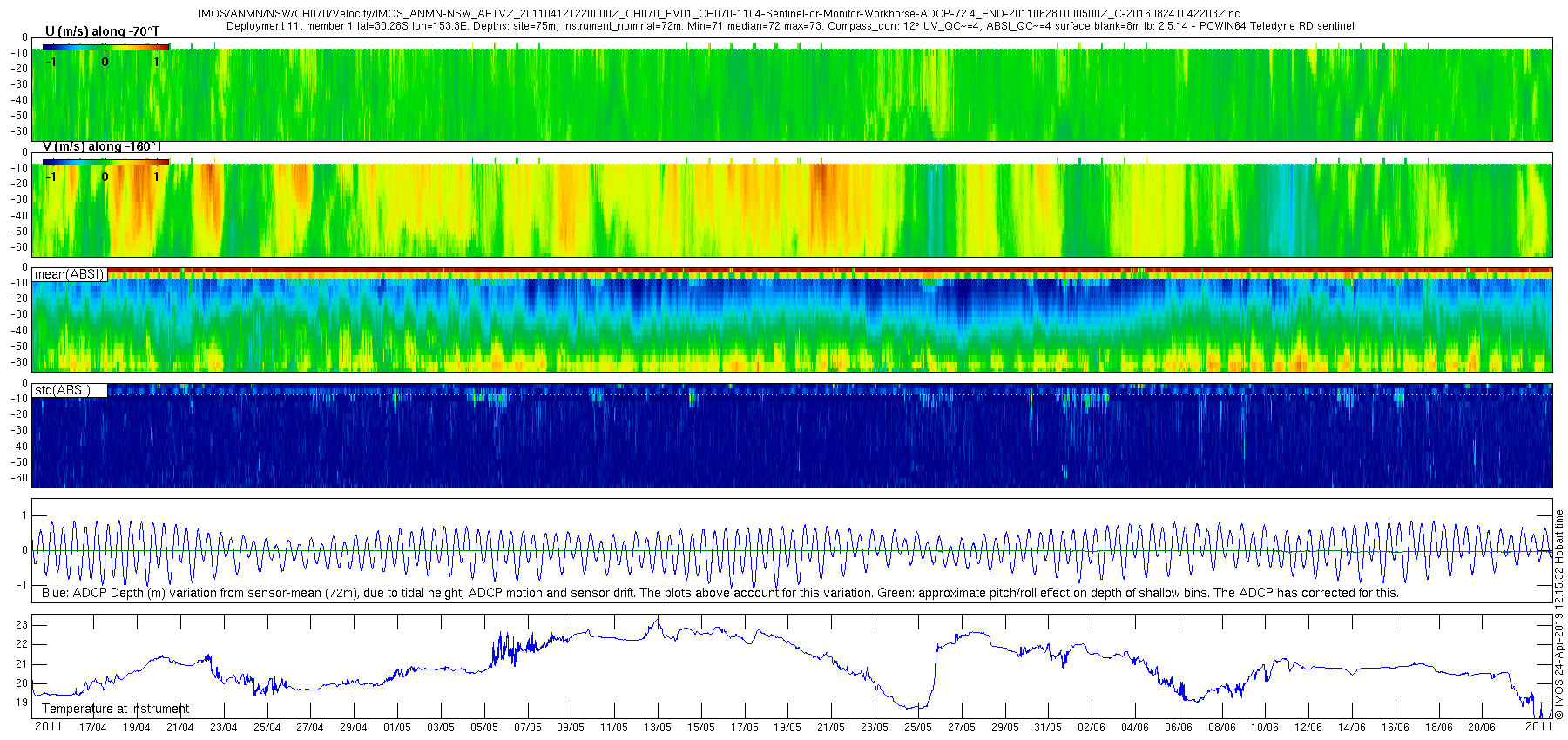
Task: Click the 23 tick on temperature axis
Action: tap(22, 625)
